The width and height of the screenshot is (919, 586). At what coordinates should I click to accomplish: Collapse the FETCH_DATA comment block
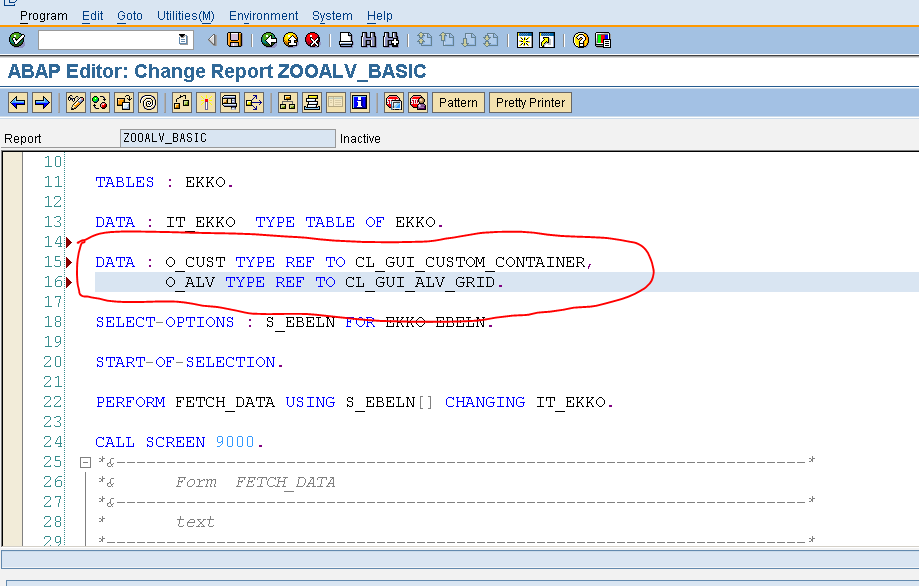pos(86,461)
